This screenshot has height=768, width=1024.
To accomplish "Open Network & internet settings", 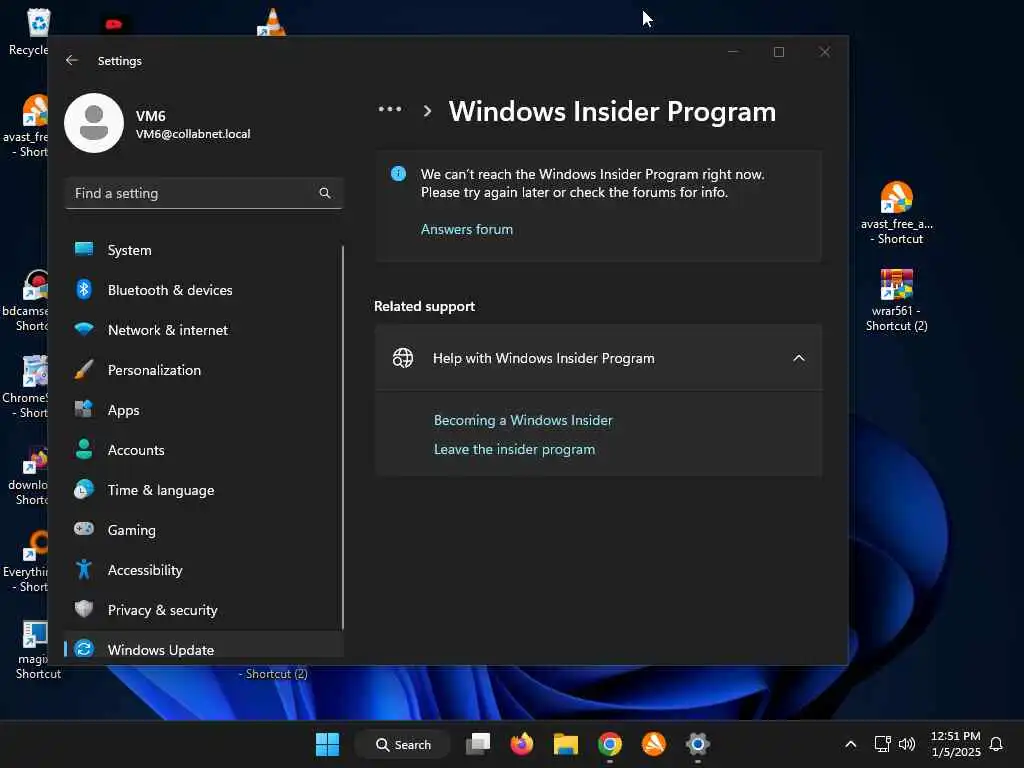I will click(x=203, y=330).
